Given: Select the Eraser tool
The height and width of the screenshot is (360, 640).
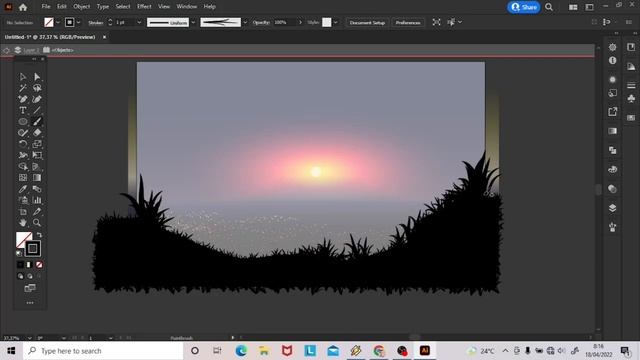Looking at the screenshot, I should click(x=37, y=133).
